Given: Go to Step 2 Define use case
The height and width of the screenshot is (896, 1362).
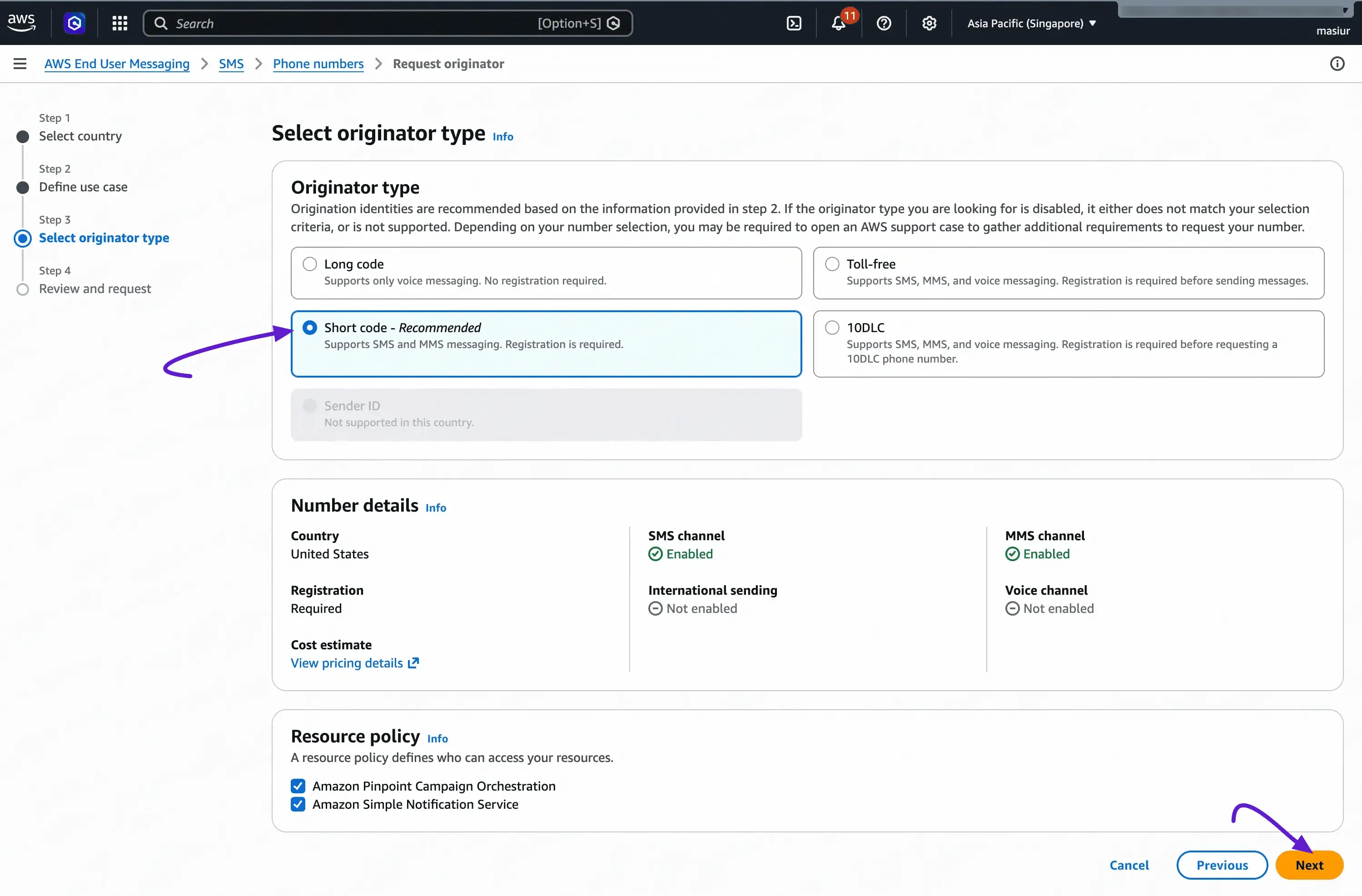Looking at the screenshot, I should pyautogui.click(x=83, y=187).
